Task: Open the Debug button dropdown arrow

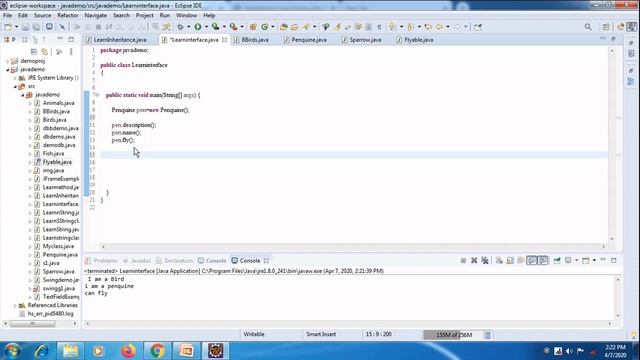Action: (x=189, y=27)
